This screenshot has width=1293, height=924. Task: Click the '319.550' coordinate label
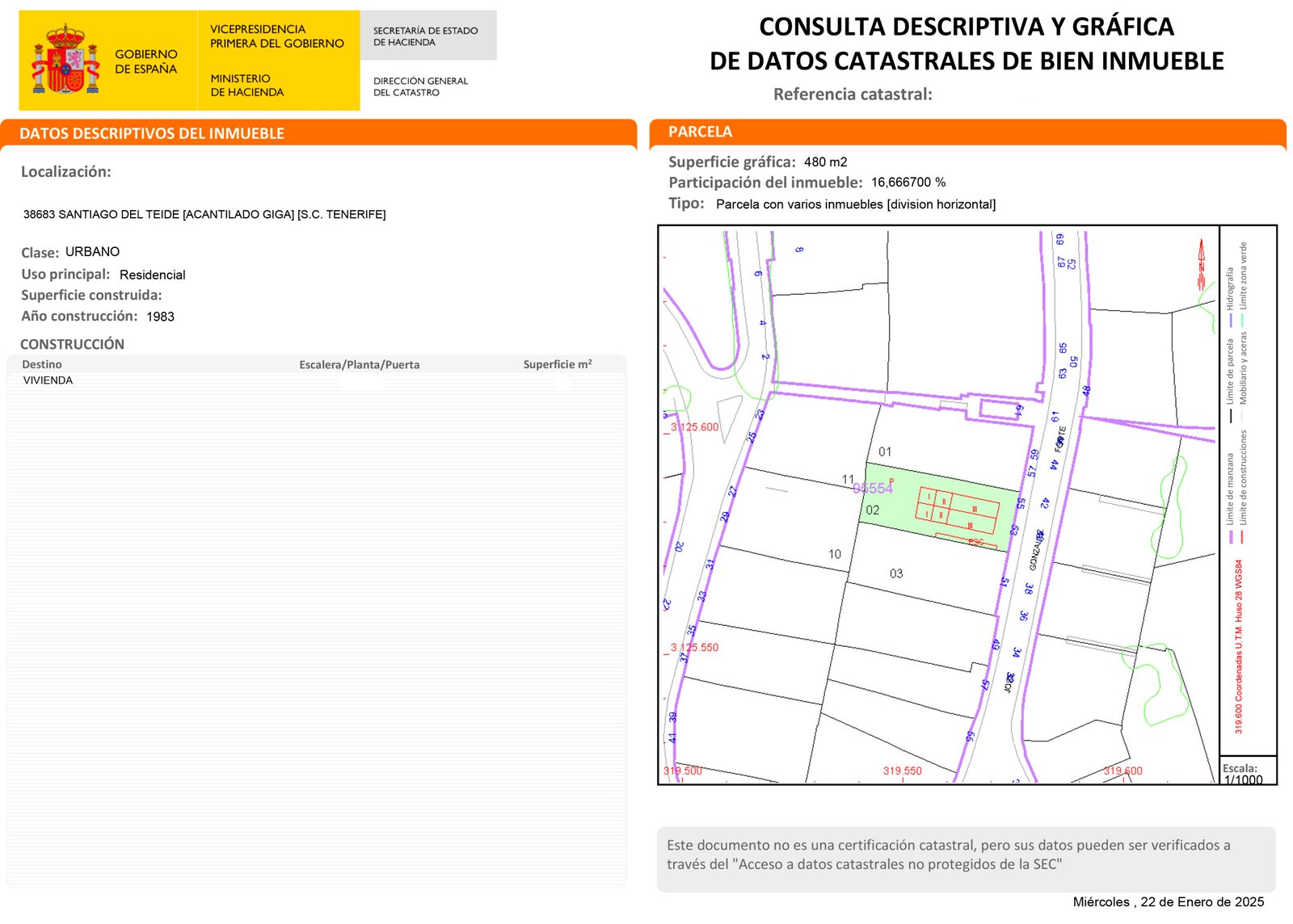pyautogui.click(x=903, y=771)
